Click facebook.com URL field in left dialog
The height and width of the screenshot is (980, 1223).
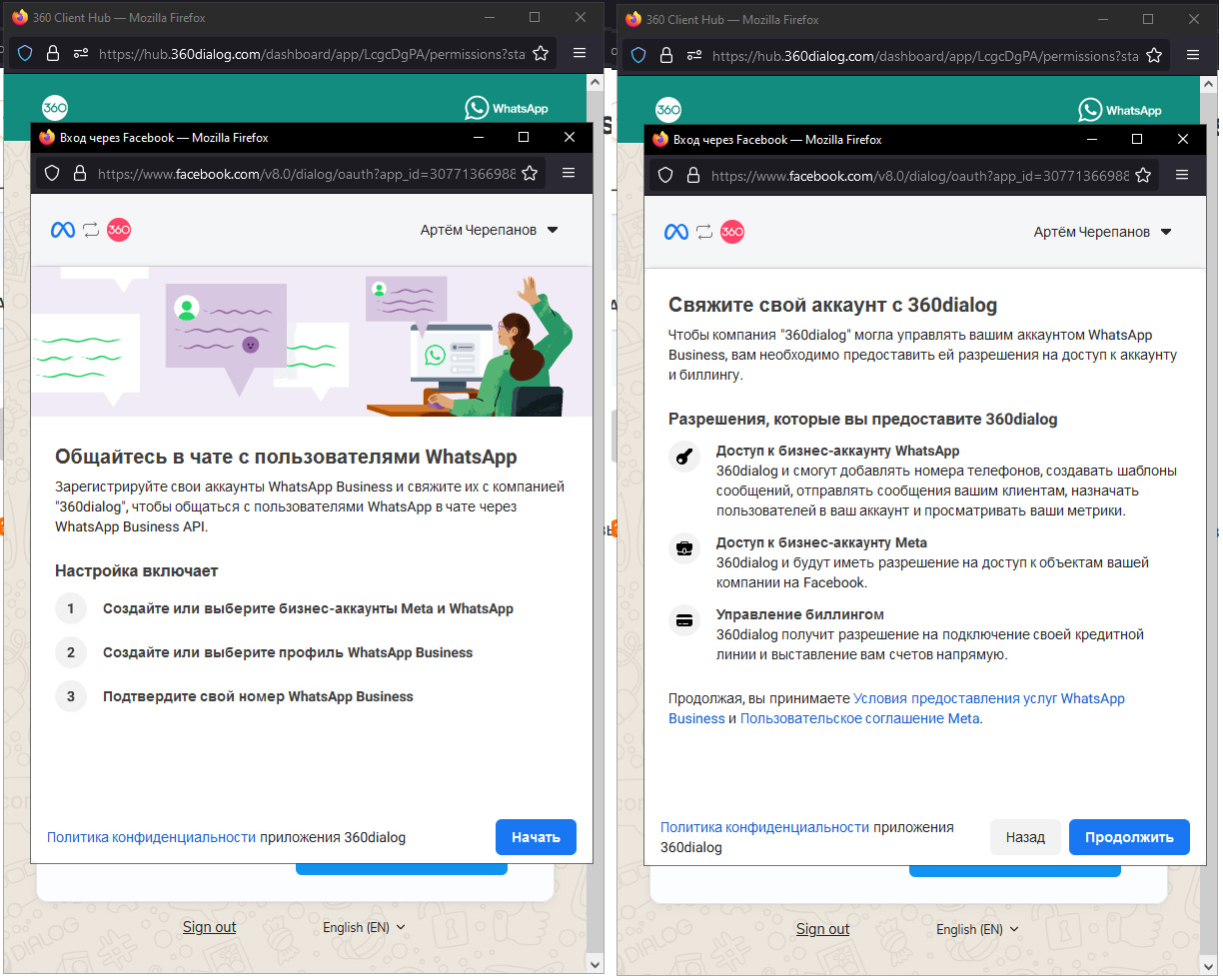coord(307,173)
